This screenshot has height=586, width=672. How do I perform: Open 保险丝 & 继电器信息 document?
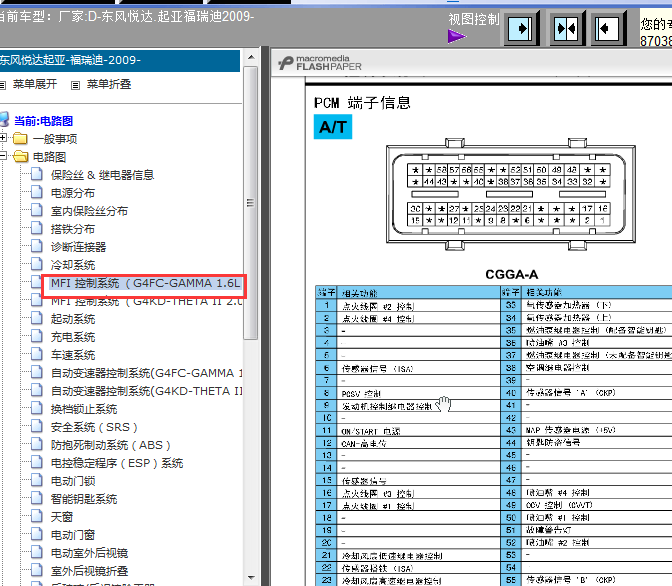point(102,175)
